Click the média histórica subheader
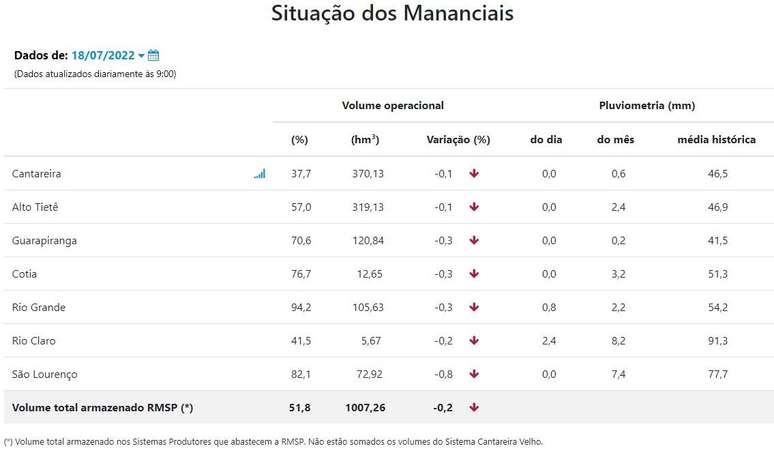 [x=716, y=140]
